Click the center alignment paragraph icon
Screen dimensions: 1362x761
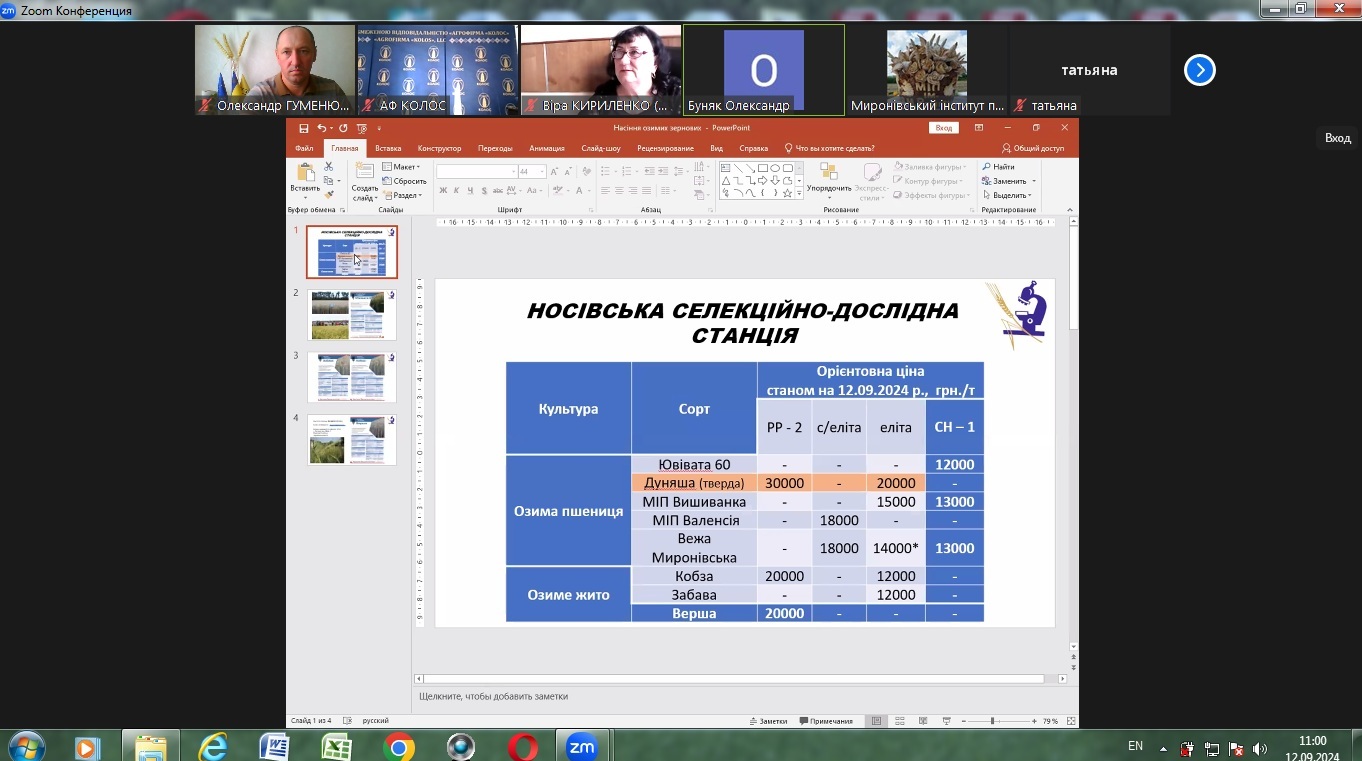[x=619, y=190]
